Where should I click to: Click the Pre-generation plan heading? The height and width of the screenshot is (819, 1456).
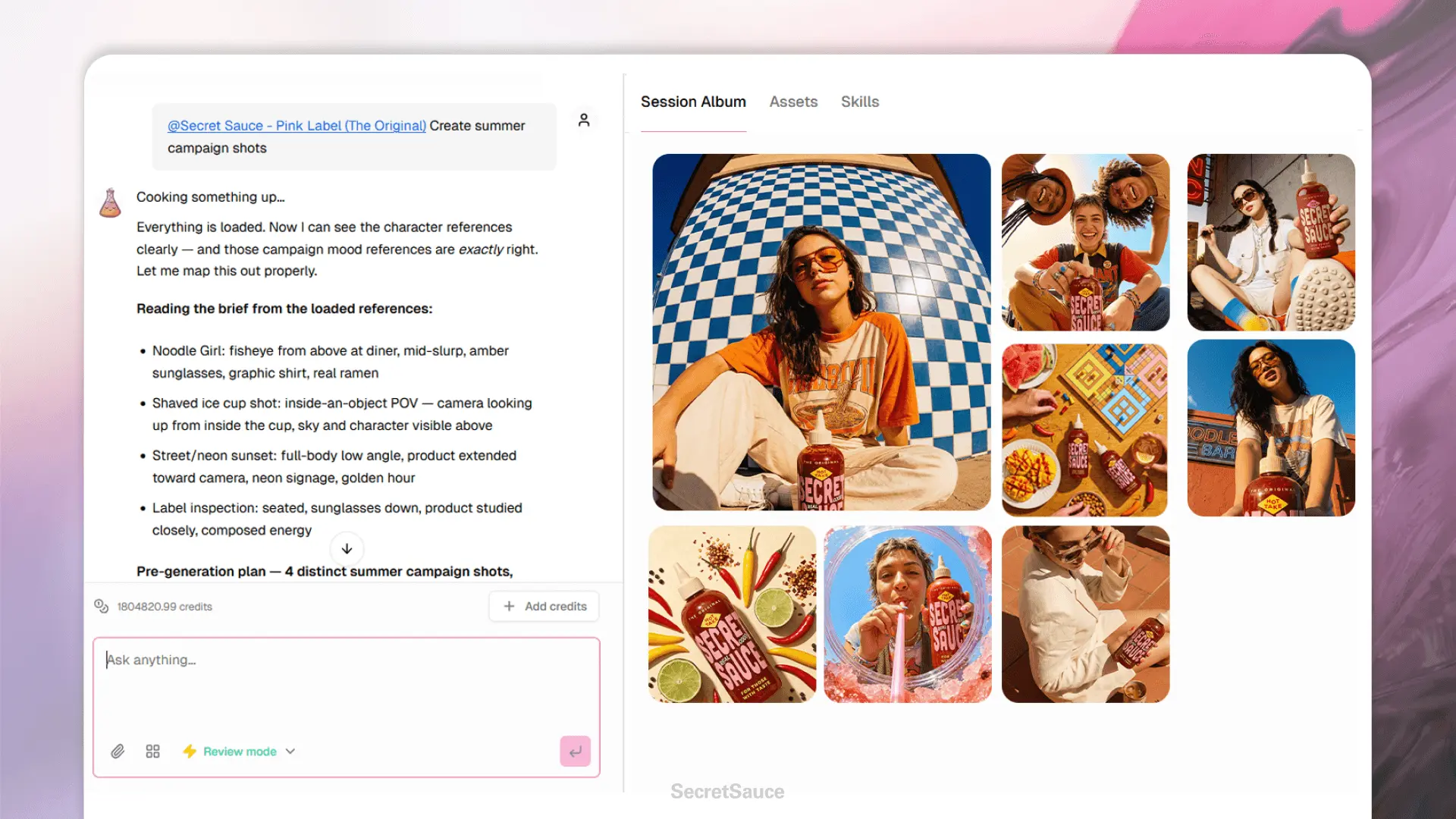(325, 571)
